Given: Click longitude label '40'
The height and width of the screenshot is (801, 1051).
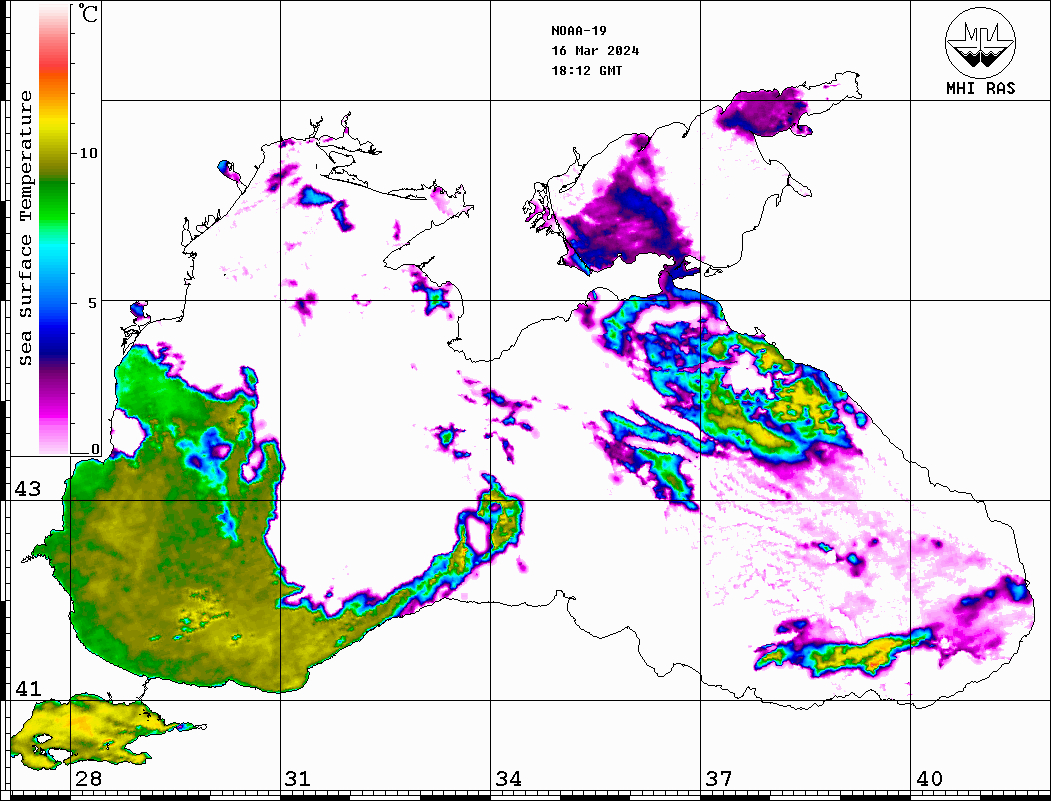Looking at the screenshot, I should pyautogui.click(x=929, y=779).
